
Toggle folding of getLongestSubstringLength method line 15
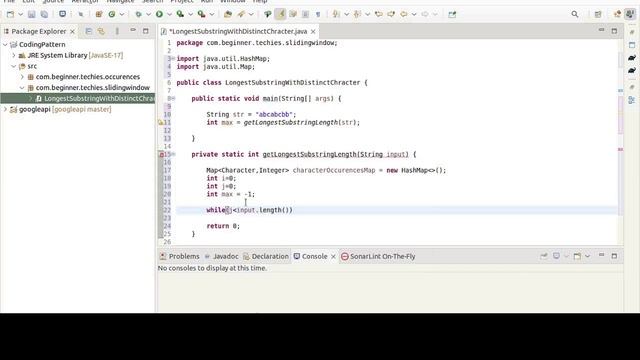(173, 154)
